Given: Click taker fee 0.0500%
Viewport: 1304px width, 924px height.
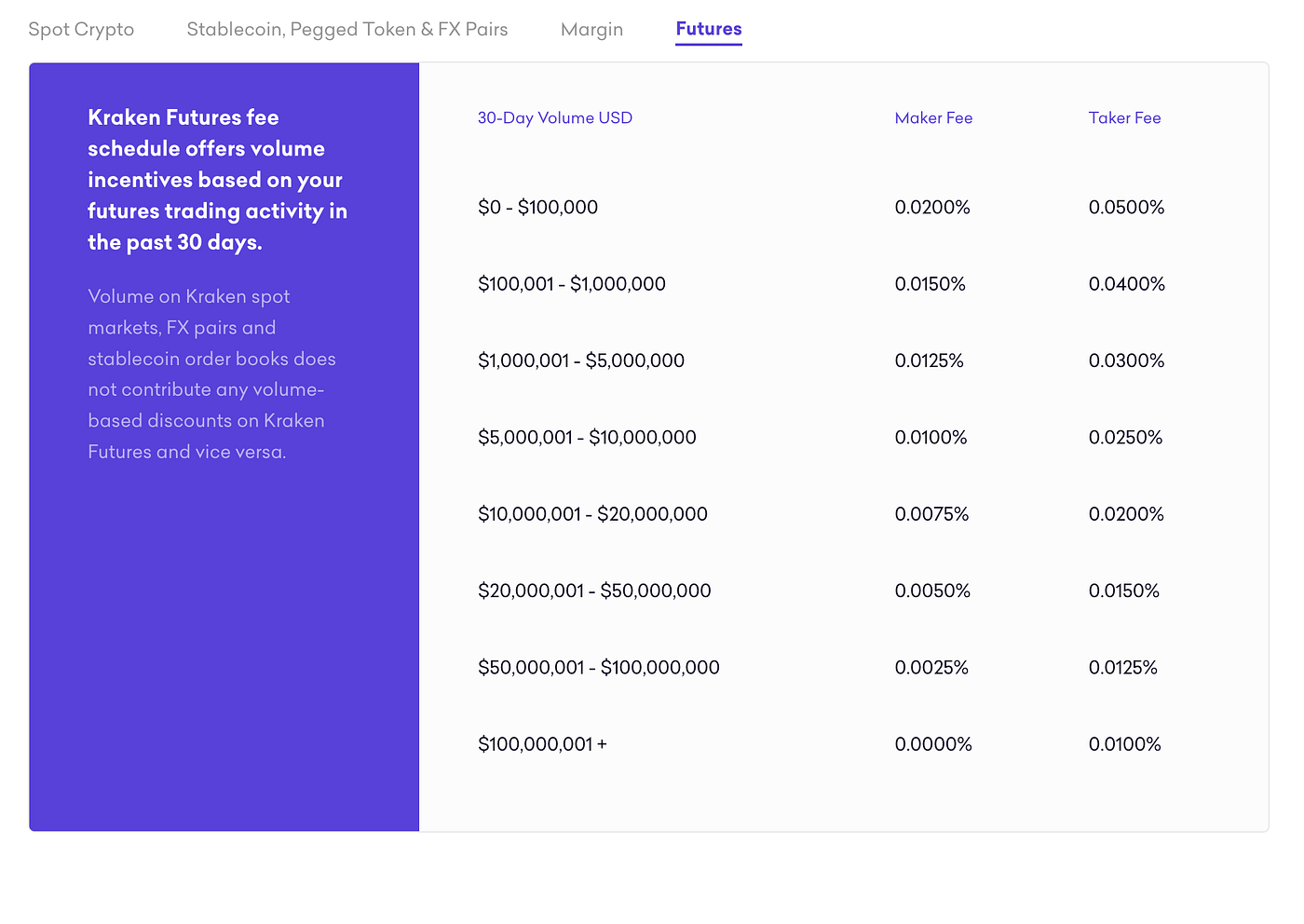Looking at the screenshot, I should click(1127, 207).
